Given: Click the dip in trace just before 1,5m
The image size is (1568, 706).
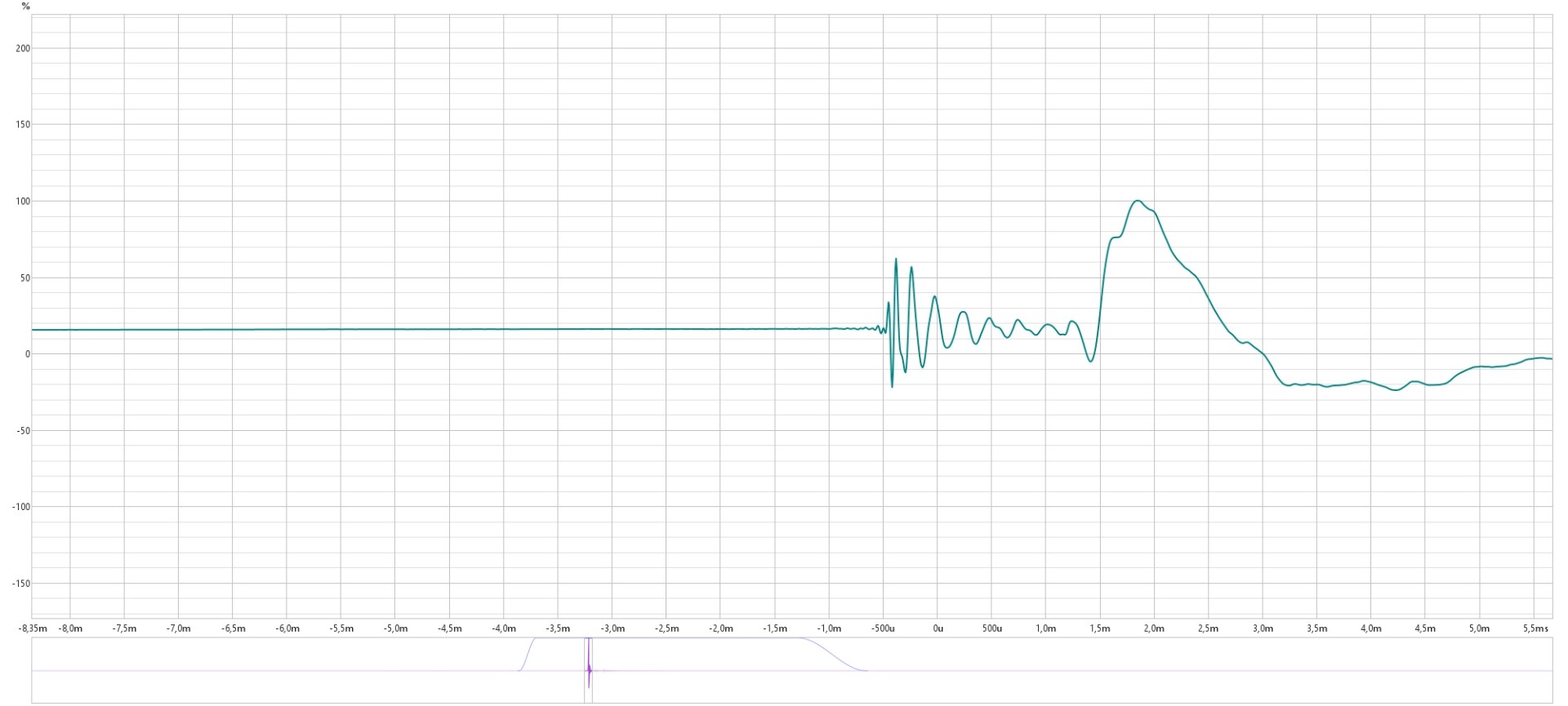Looking at the screenshot, I should (x=1090, y=361).
